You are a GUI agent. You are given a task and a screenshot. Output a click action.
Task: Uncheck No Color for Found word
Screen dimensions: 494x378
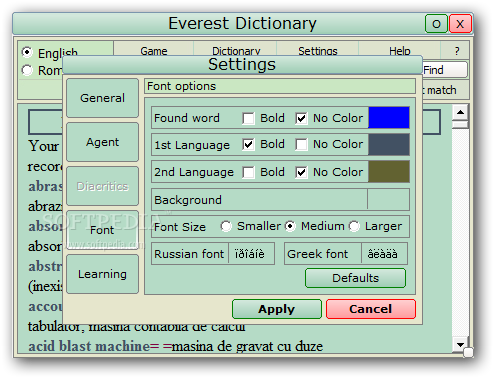[301, 118]
